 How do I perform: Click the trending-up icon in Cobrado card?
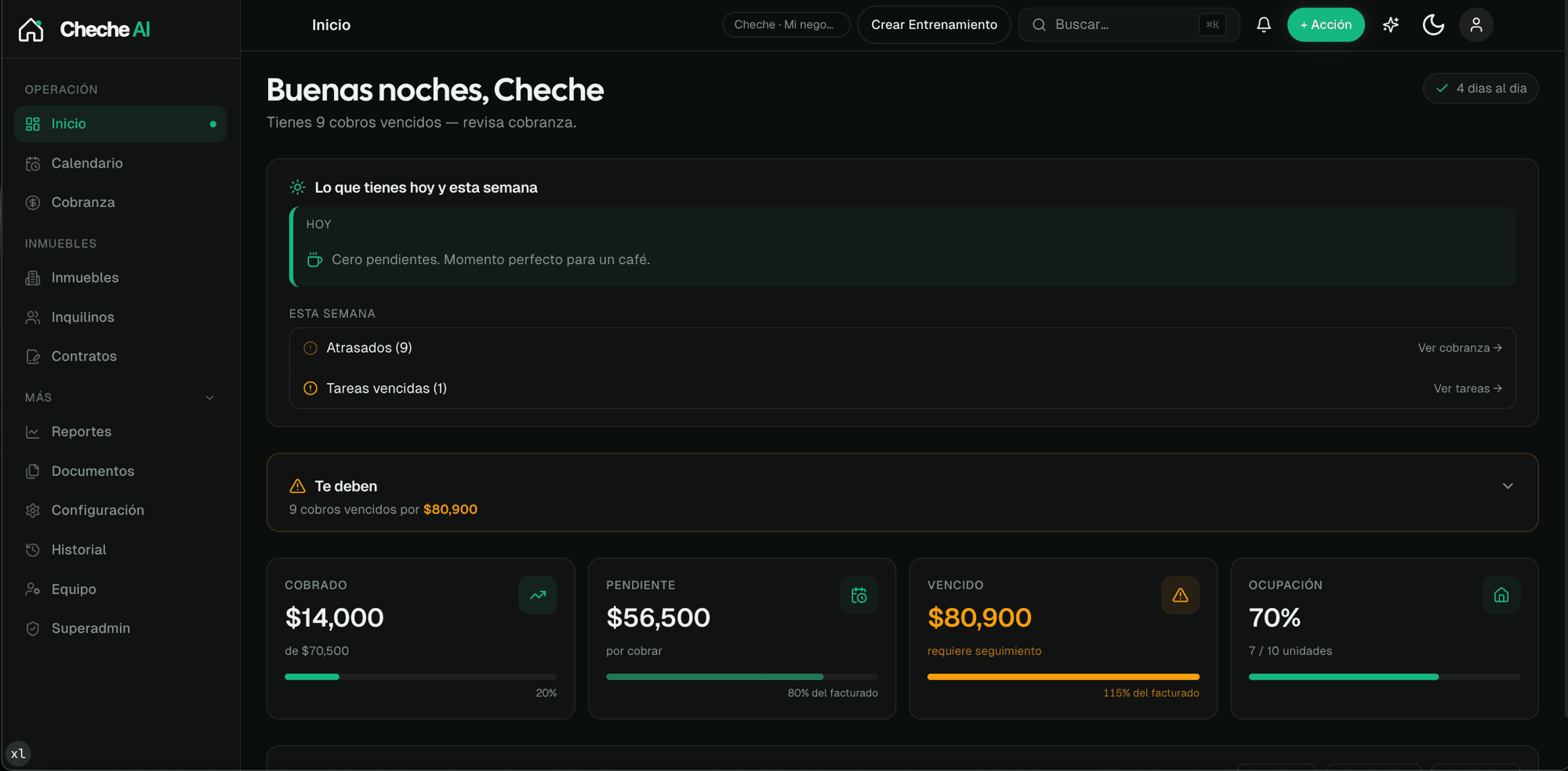[538, 595]
